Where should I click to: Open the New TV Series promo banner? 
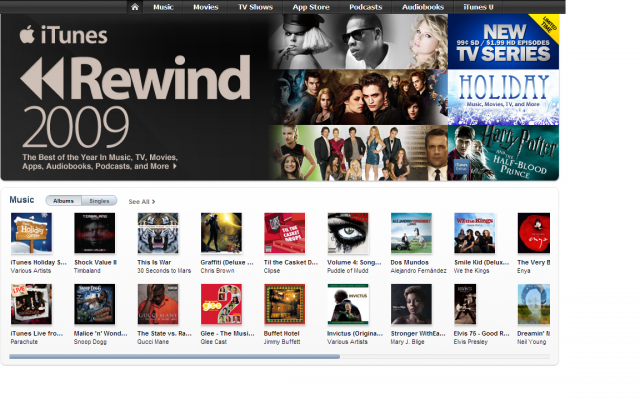(503, 42)
